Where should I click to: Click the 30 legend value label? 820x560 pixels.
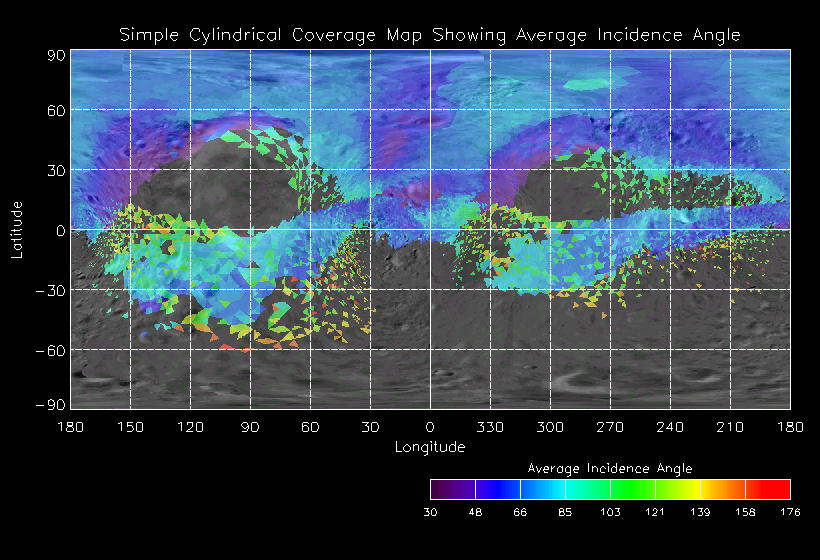coord(430,512)
